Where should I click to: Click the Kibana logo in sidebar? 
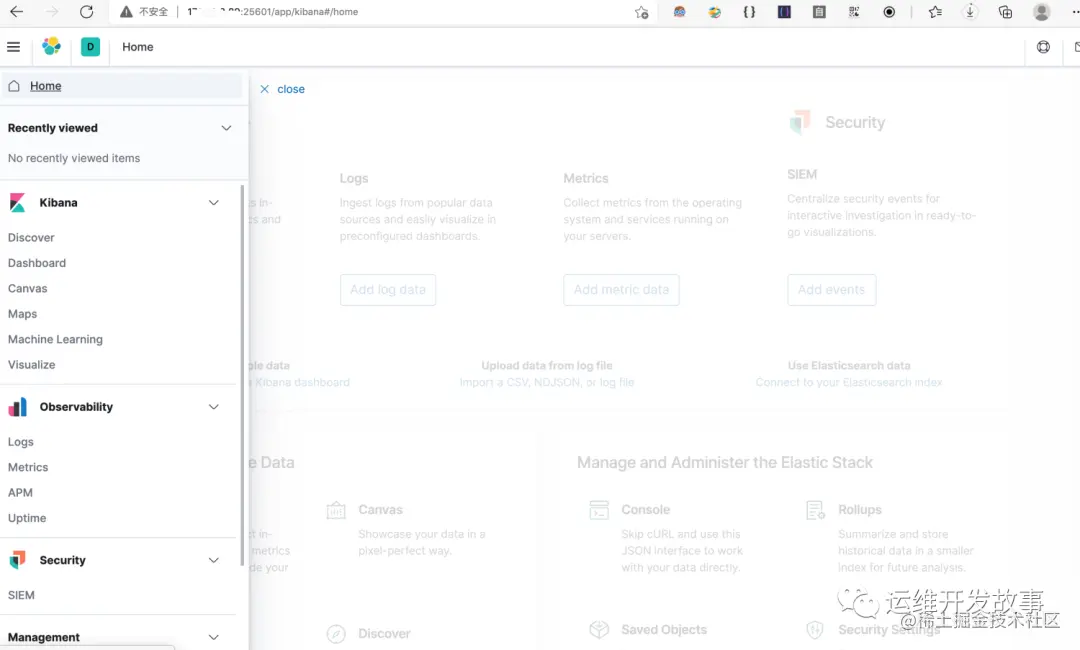coord(17,202)
